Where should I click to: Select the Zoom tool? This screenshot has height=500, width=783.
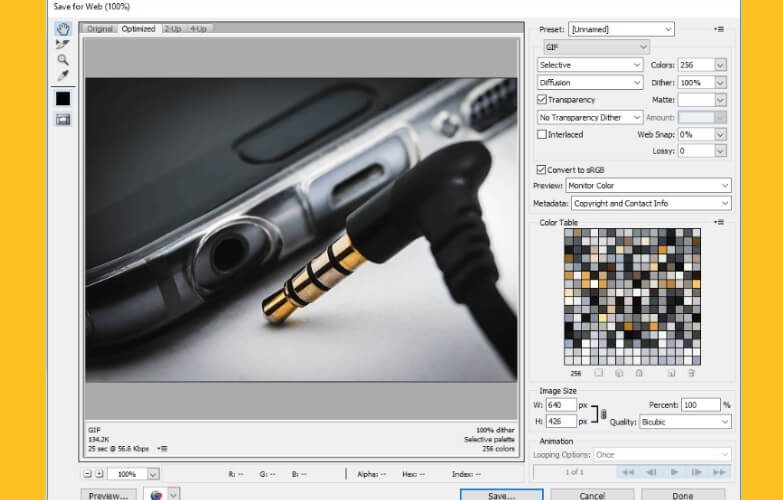pyautogui.click(x=63, y=60)
